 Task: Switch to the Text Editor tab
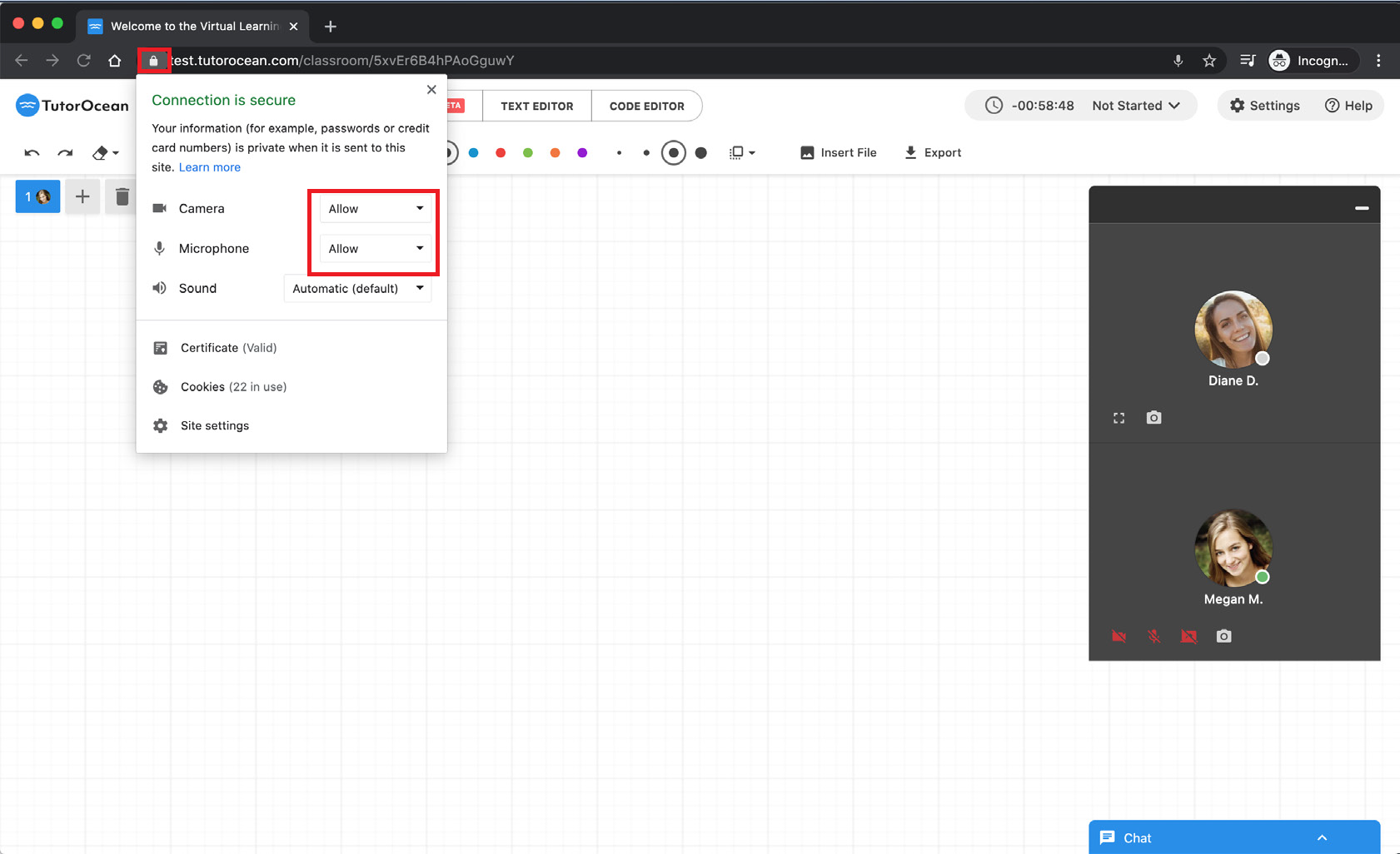tap(537, 106)
